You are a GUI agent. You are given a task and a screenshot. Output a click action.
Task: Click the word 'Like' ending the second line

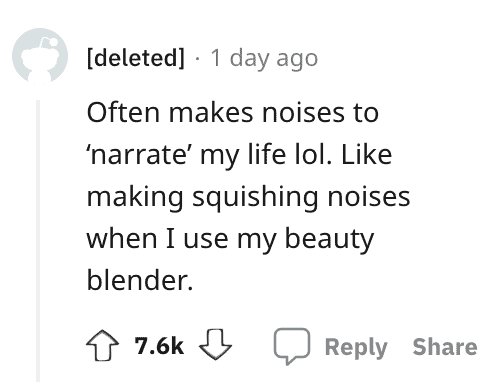(x=367, y=155)
